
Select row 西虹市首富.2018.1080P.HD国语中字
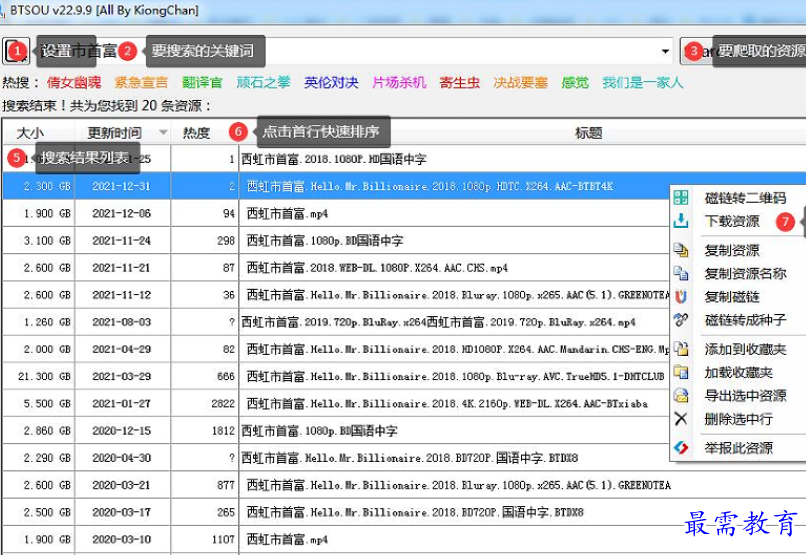[x=404, y=159]
